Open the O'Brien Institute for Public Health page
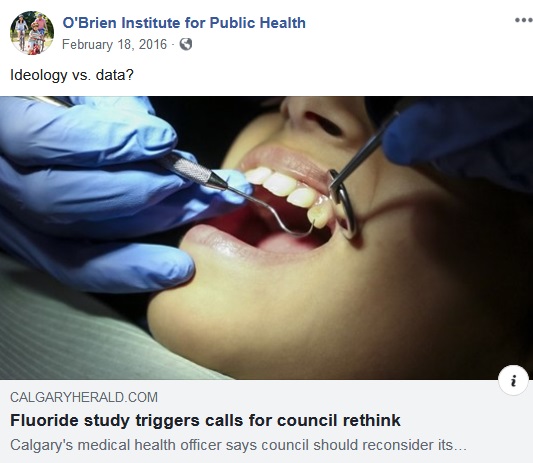The width and height of the screenshot is (533, 463). (184, 23)
